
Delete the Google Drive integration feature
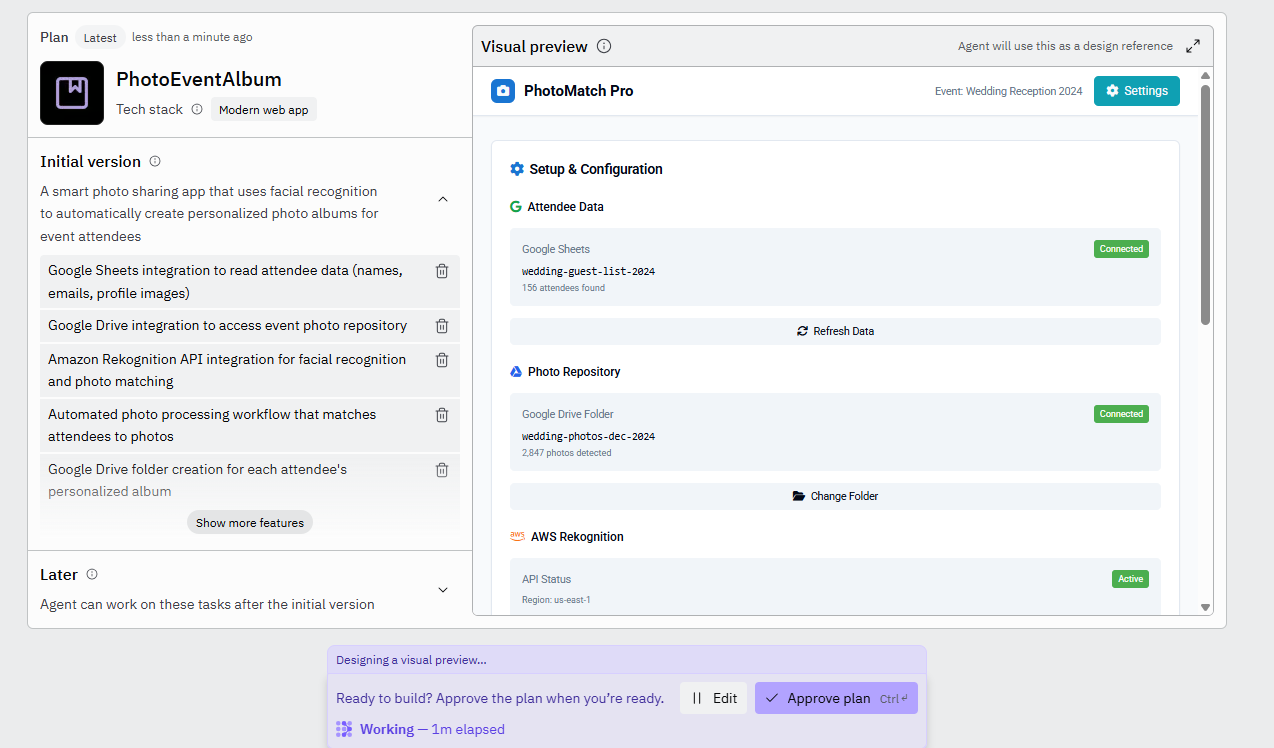click(x=442, y=325)
